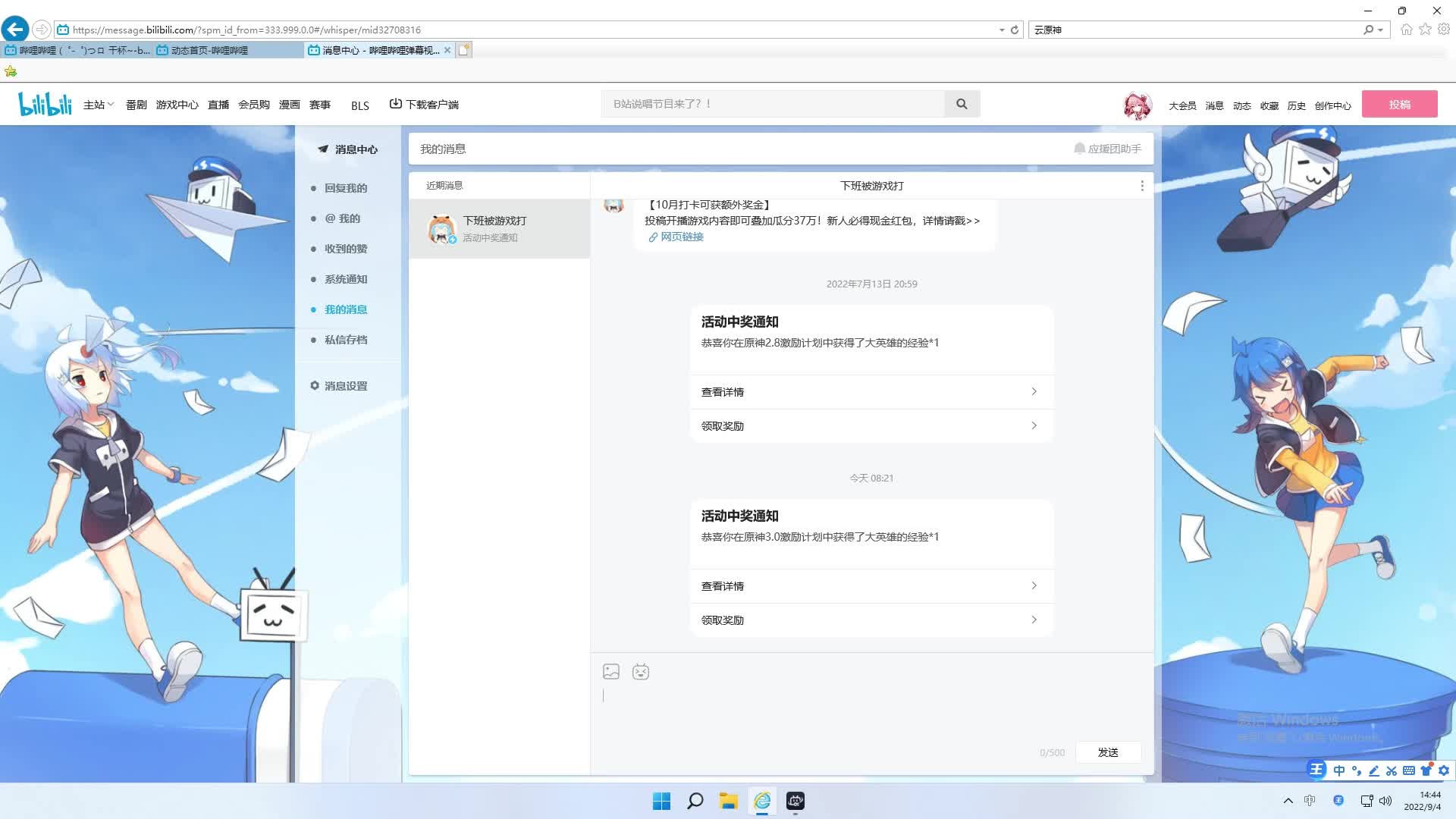
Task: Refresh the page via reload icon
Action: click(x=1015, y=30)
